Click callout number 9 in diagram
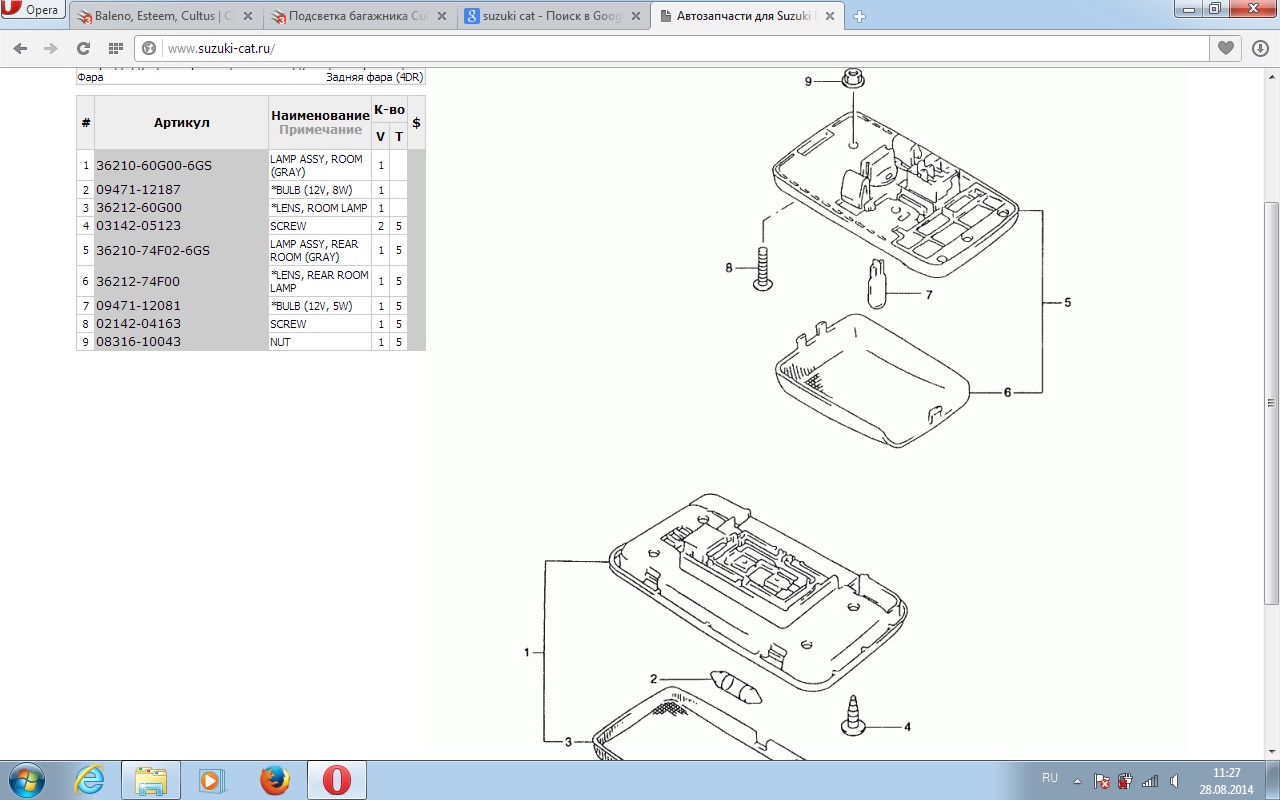1280x800 pixels. 809,82
